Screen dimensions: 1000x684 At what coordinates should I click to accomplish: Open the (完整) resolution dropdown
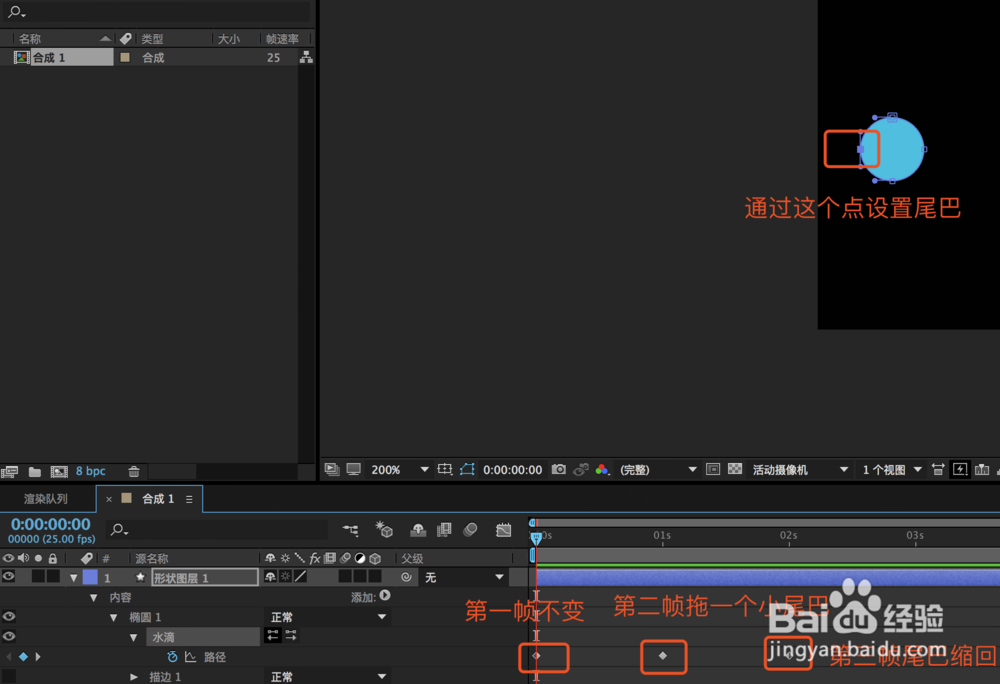coord(658,470)
